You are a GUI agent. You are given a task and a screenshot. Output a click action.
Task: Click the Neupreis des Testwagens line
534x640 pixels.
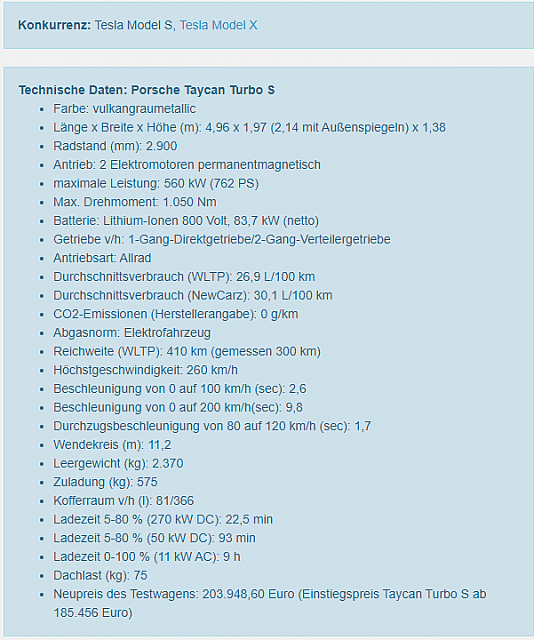(270, 604)
